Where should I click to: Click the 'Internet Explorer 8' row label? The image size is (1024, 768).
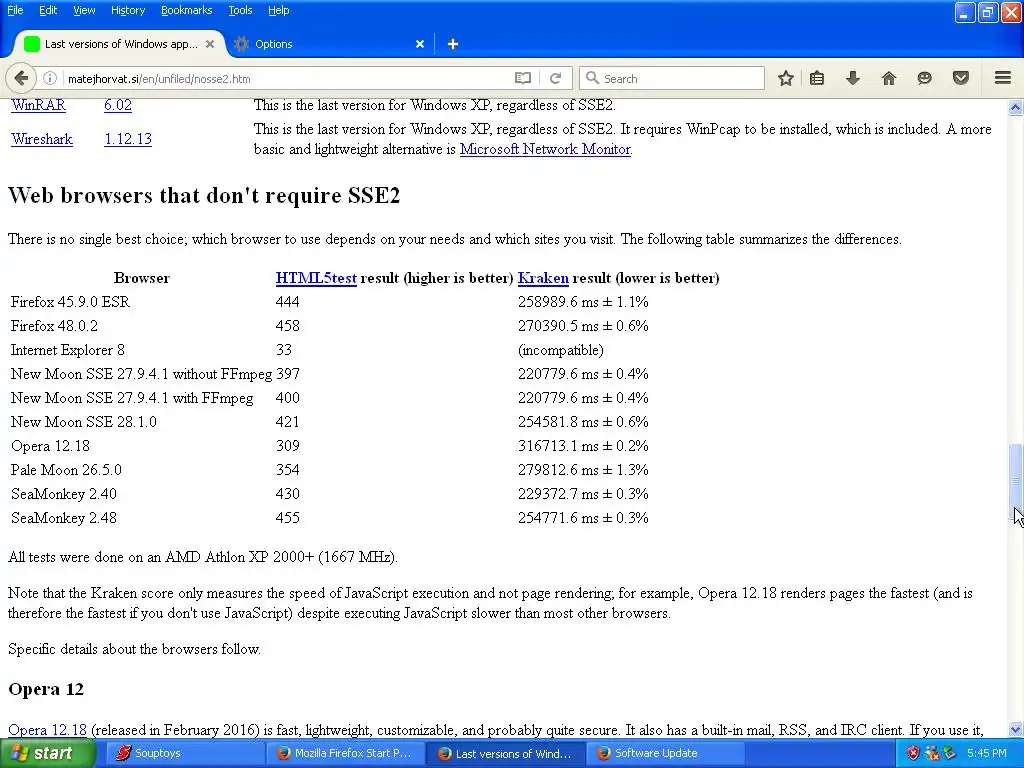(x=68, y=350)
